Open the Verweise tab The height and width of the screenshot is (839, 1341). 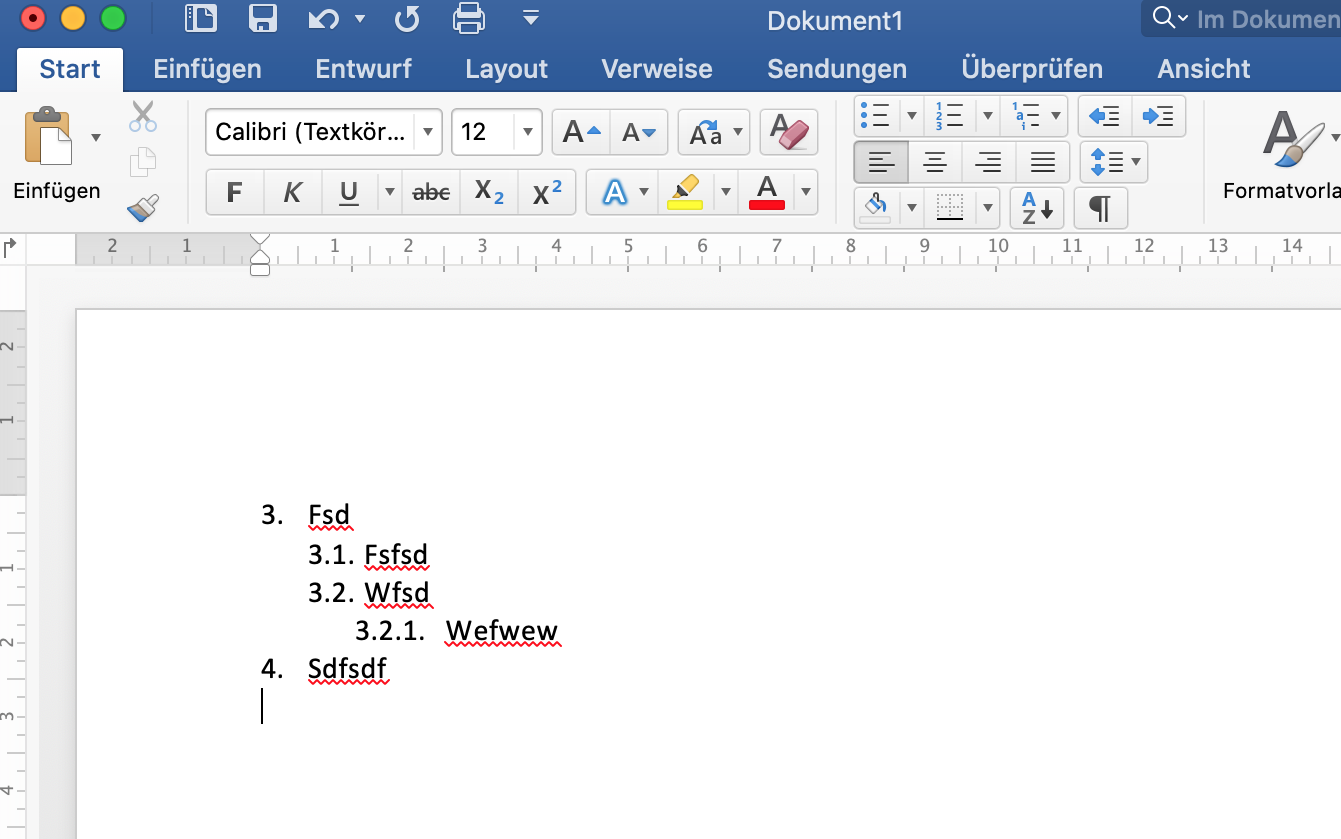coord(657,69)
